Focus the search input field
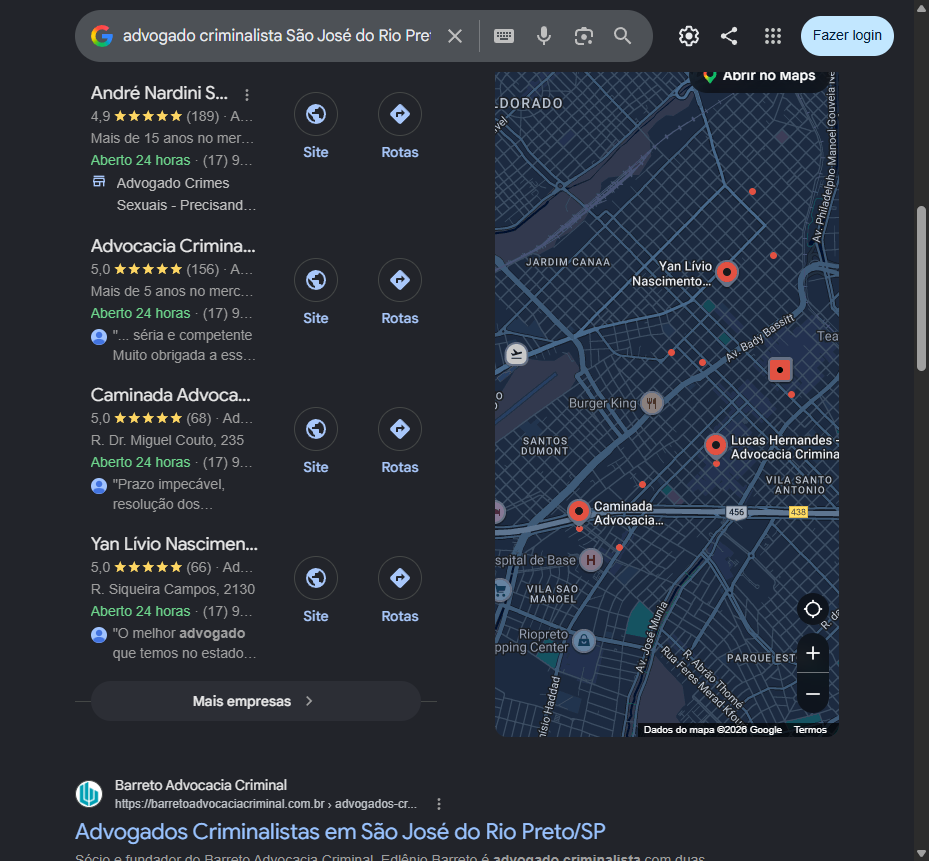 point(277,36)
